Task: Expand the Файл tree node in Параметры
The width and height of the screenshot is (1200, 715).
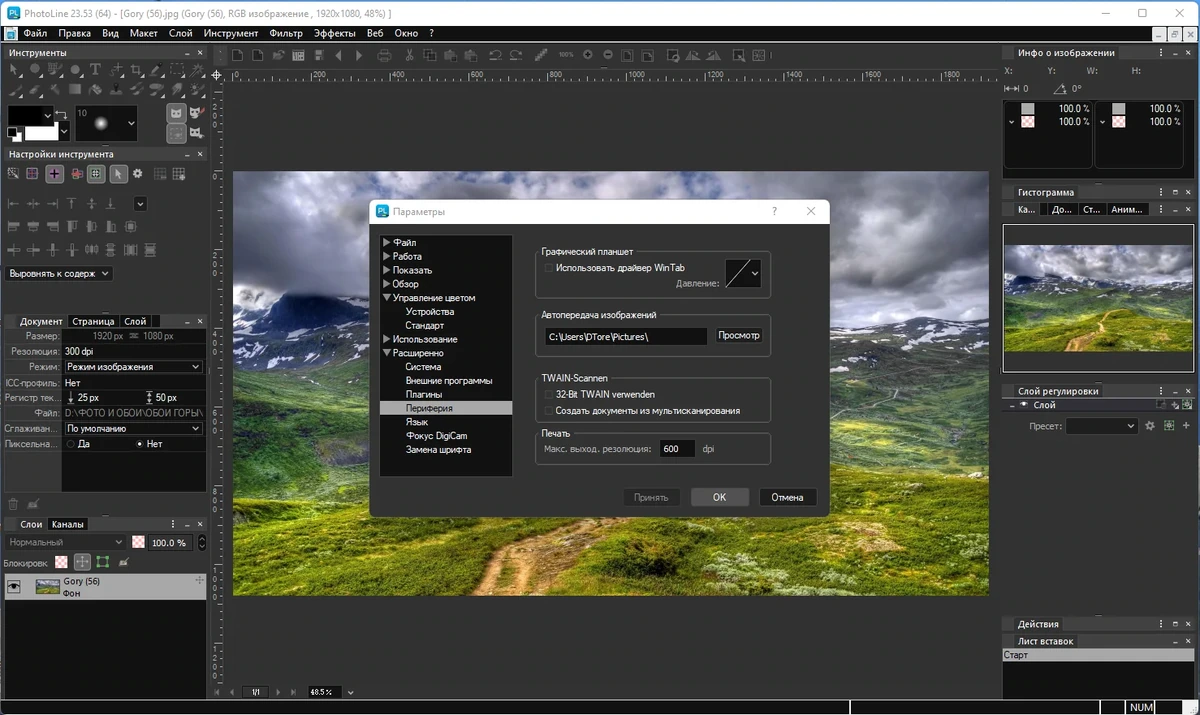Action: tap(387, 243)
